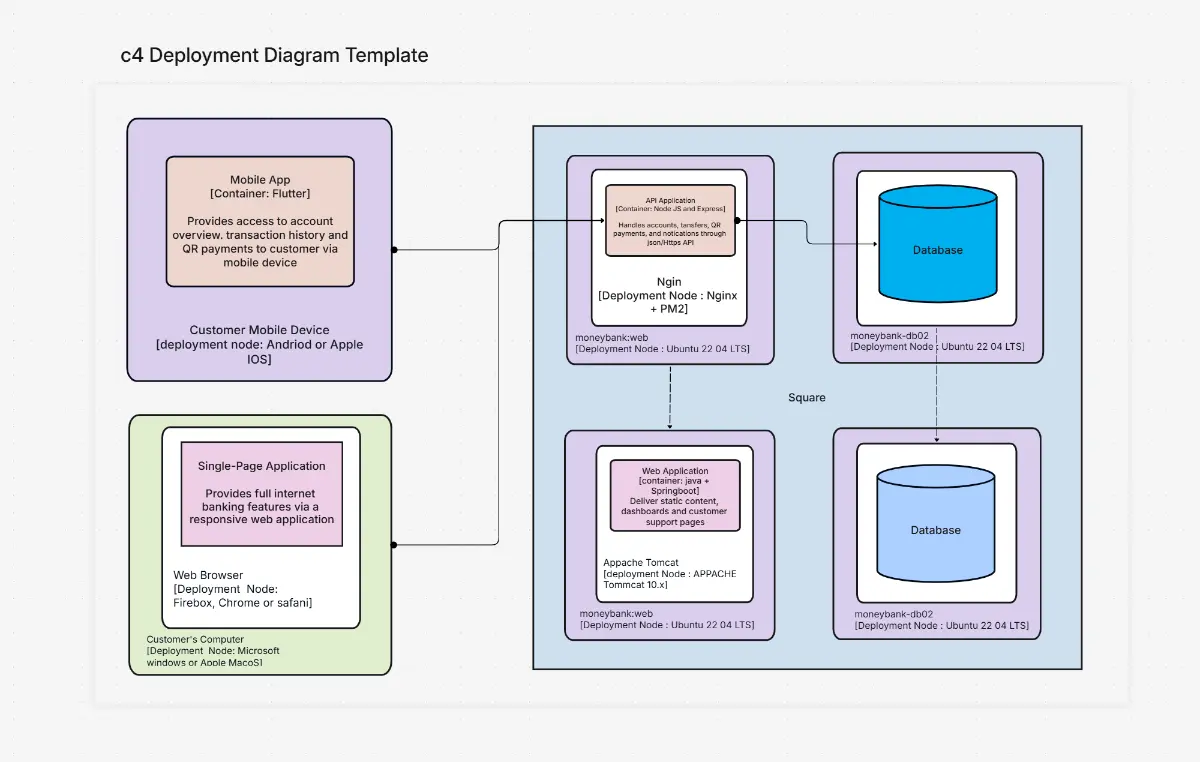This screenshot has width=1200, height=762.
Task: Click the moneybank:web label beneath the Appache Tomcat node
Action: [667, 619]
